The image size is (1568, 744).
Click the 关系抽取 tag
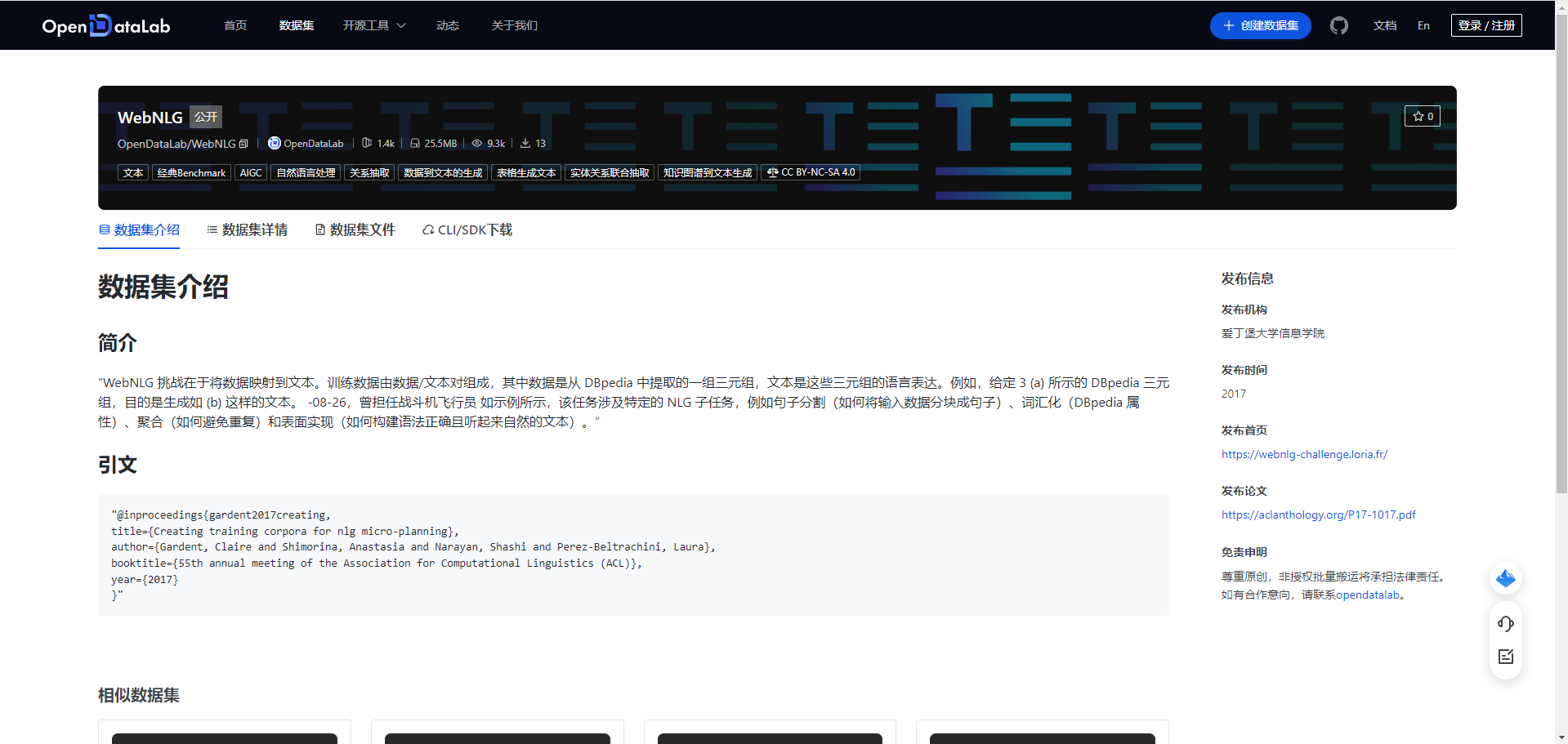tap(369, 172)
